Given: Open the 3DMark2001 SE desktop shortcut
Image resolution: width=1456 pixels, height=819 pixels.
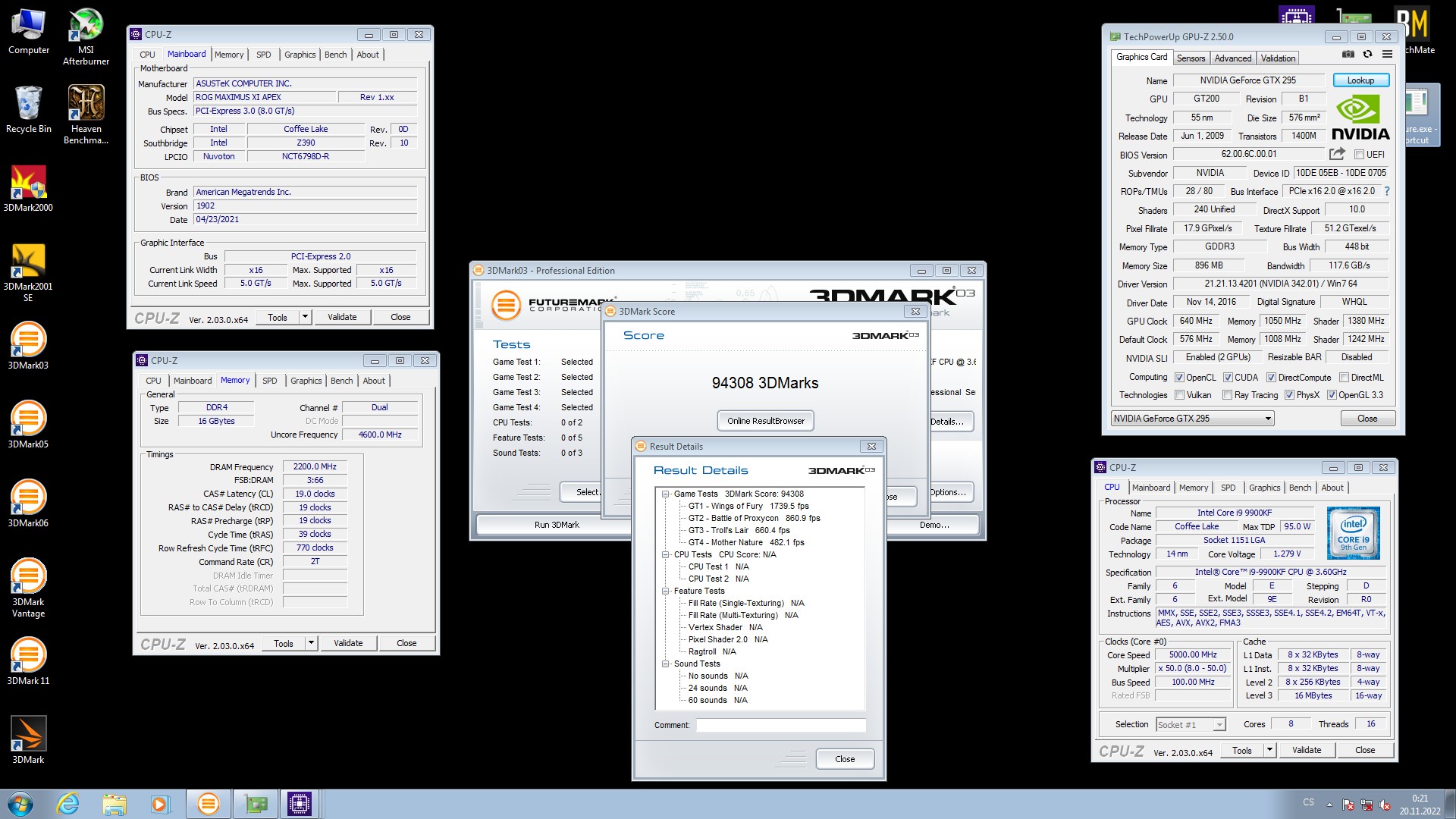Looking at the screenshot, I should point(28,273).
